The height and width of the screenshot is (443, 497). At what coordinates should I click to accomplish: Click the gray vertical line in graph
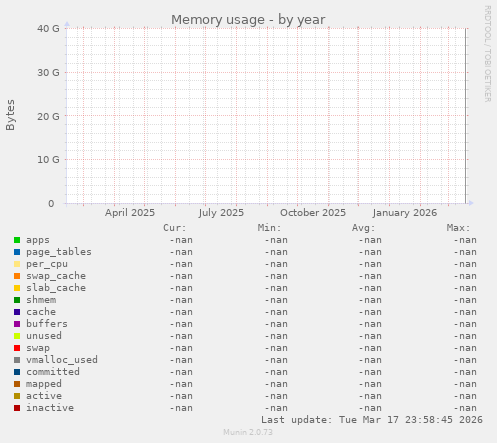pyautogui.click(x=466, y=116)
